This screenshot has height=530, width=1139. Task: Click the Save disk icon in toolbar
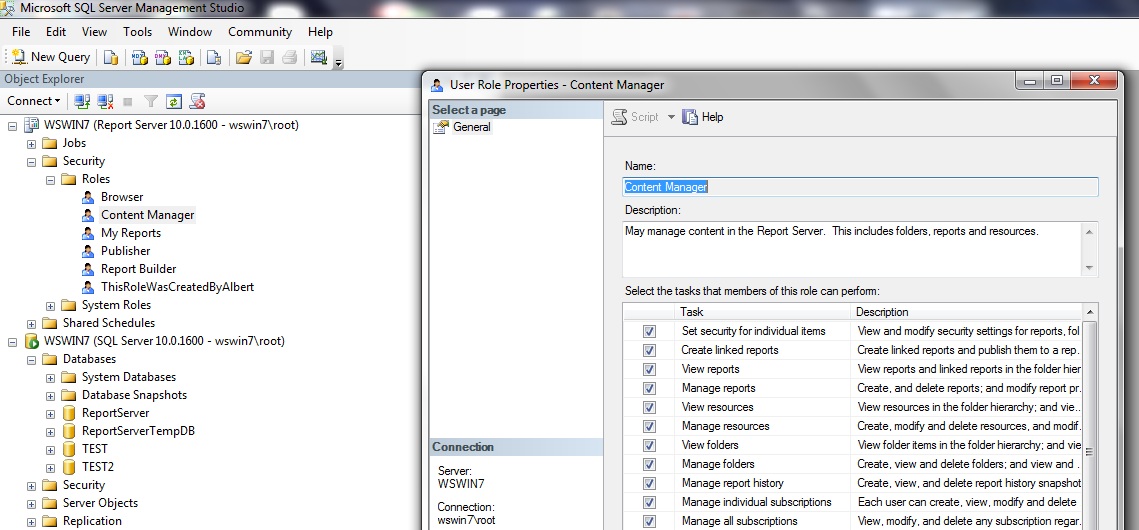click(x=267, y=57)
